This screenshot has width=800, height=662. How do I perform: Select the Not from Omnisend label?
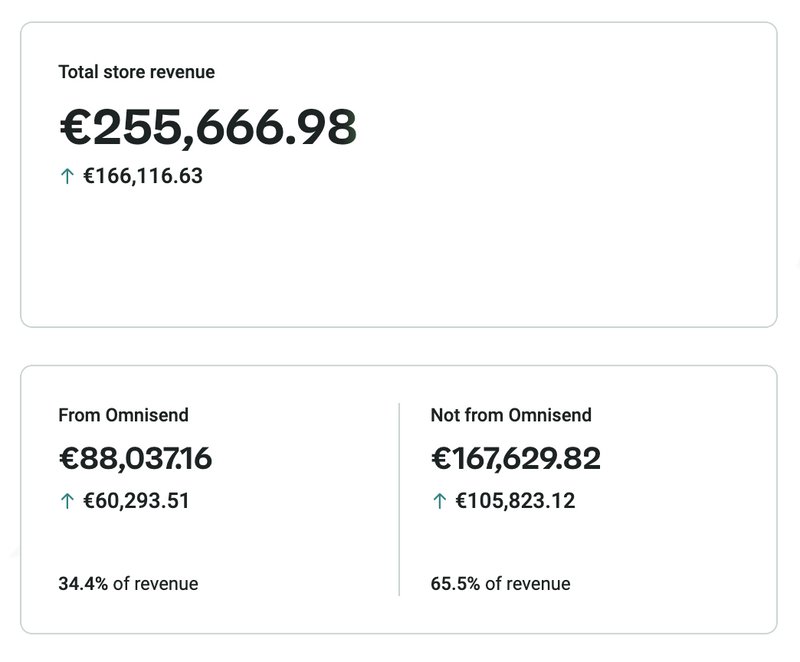511,415
